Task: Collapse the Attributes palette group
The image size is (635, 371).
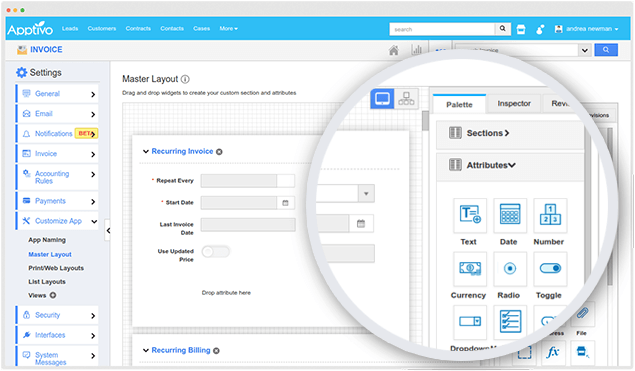Action: click(x=491, y=165)
